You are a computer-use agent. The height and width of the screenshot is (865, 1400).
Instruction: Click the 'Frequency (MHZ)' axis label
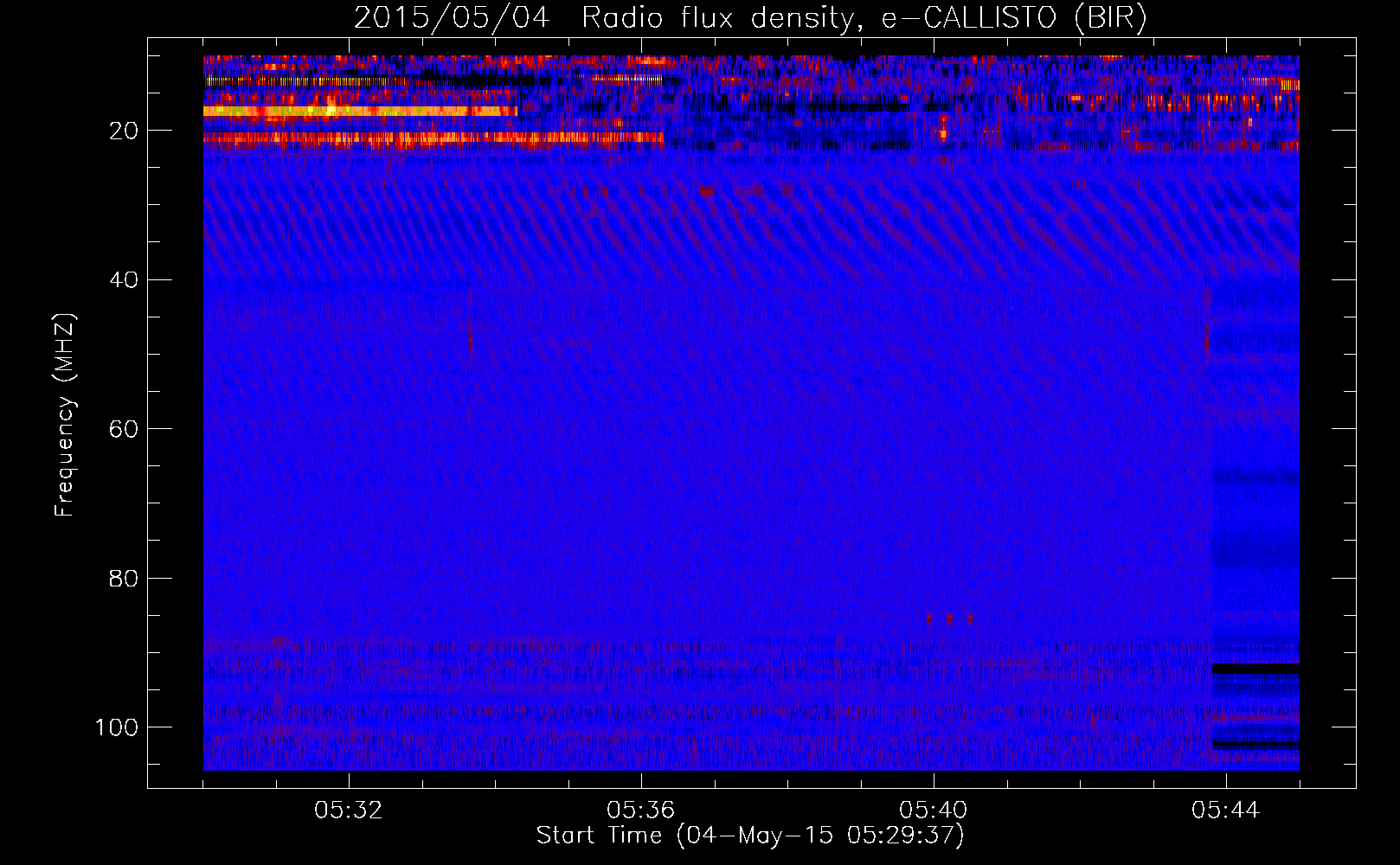pos(65,415)
